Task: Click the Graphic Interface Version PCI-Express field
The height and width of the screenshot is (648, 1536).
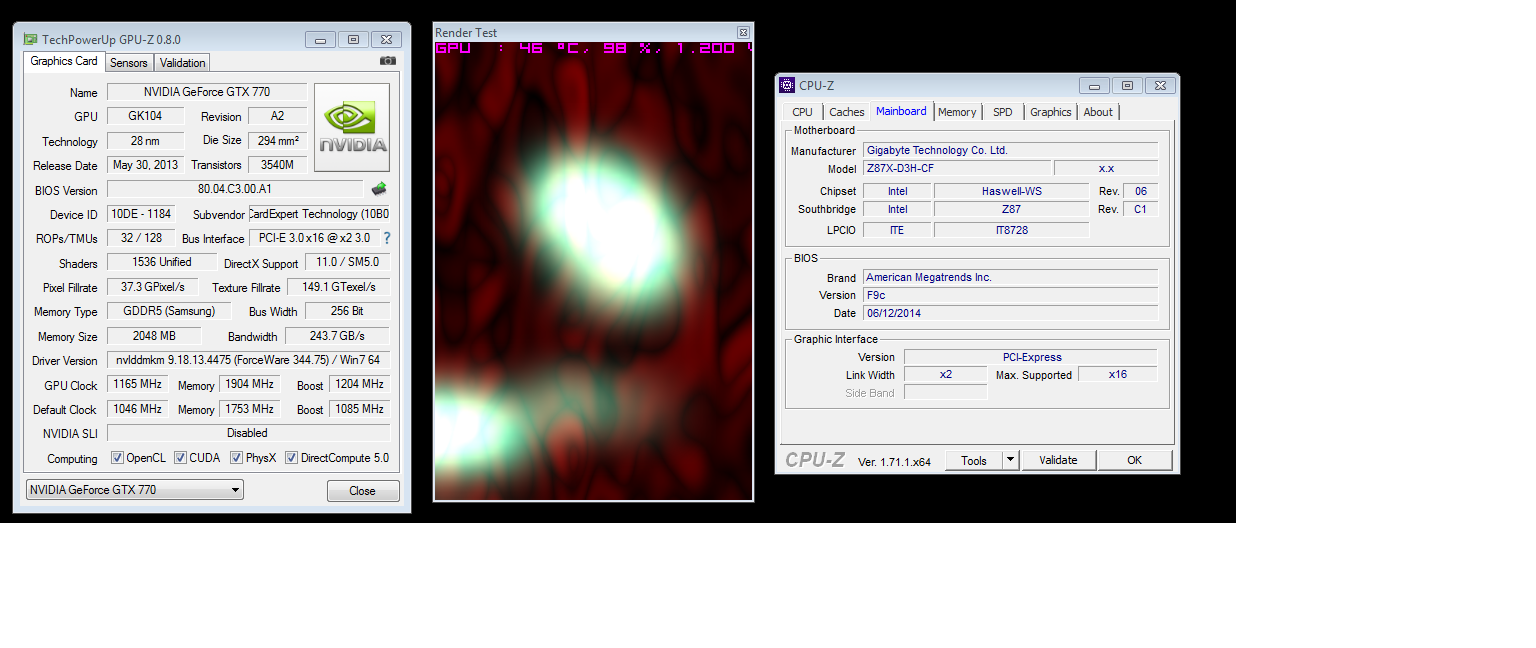Action: (1031, 357)
